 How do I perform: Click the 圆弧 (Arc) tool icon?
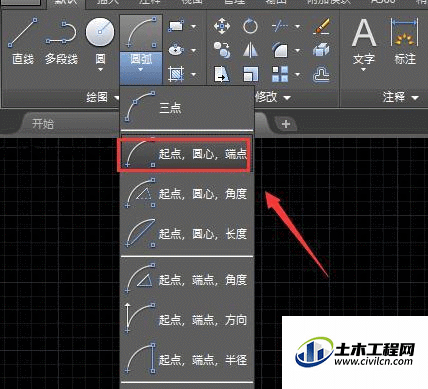[141, 33]
